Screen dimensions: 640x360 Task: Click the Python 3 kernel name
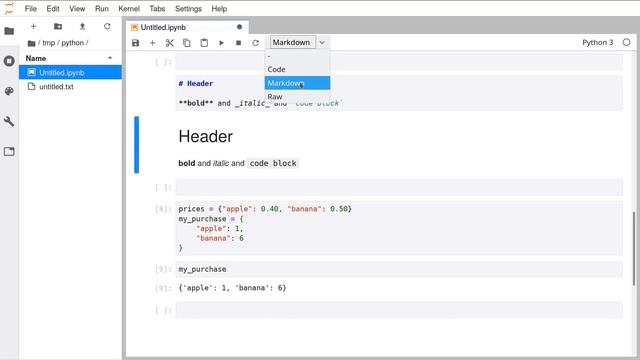[598, 42]
